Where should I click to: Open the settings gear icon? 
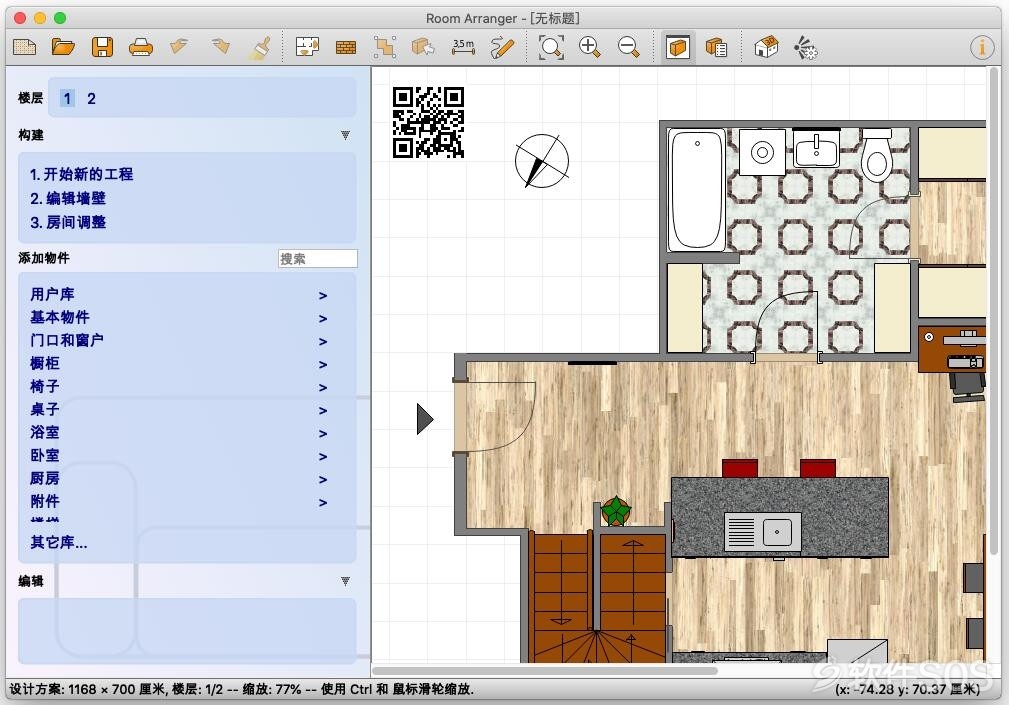pos(805,47)
